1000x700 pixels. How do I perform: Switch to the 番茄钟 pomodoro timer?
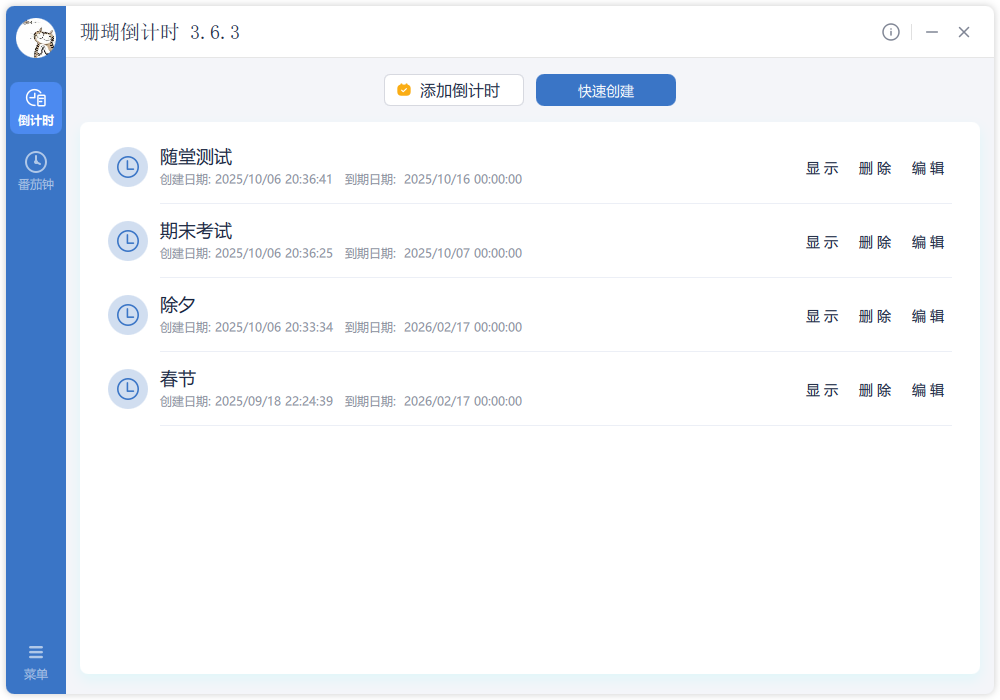pos(35,168)
